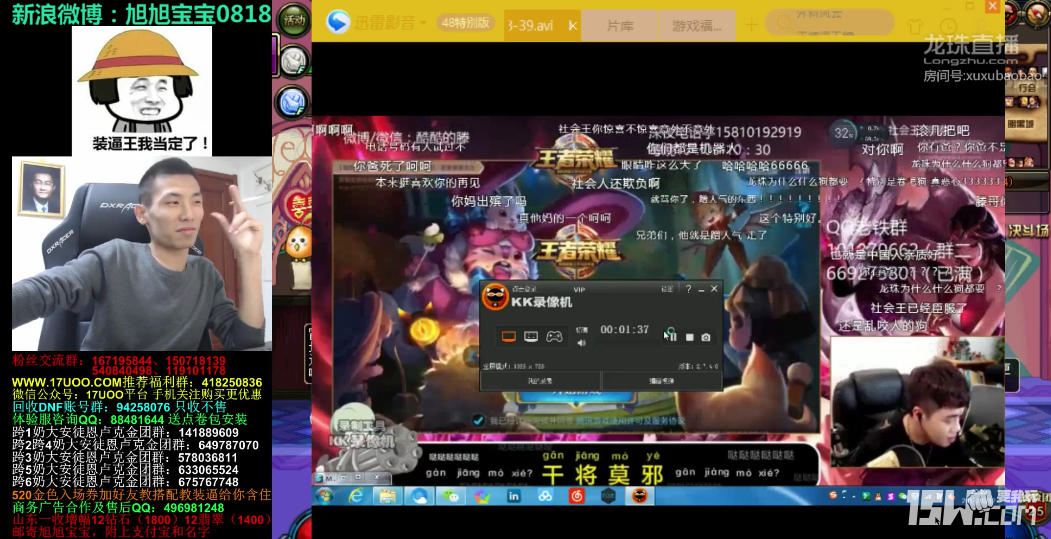Open the colorful pinwheel taskbar icon

(483, 496)
